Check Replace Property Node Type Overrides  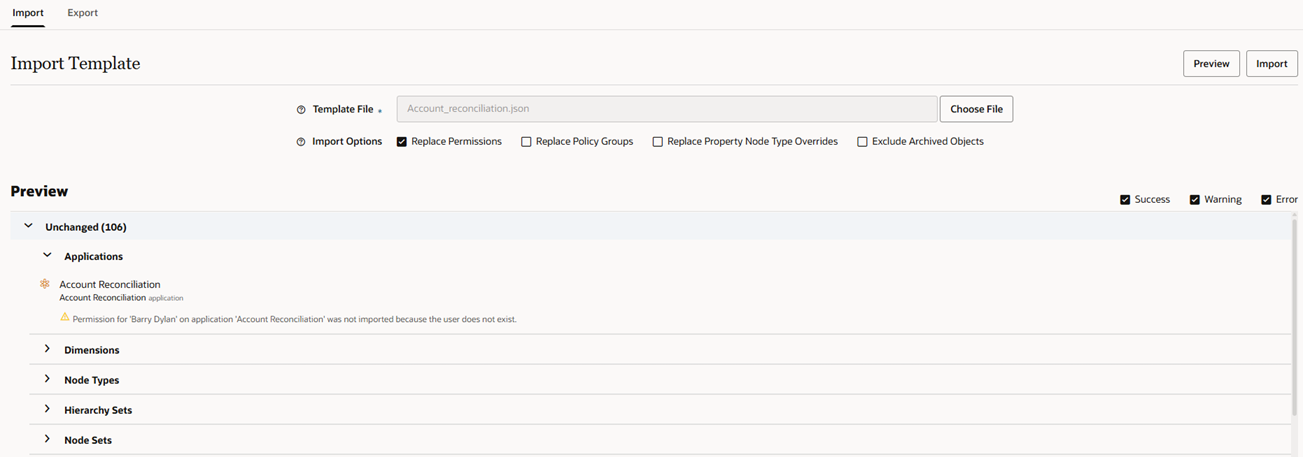click(x=658, y=142)
